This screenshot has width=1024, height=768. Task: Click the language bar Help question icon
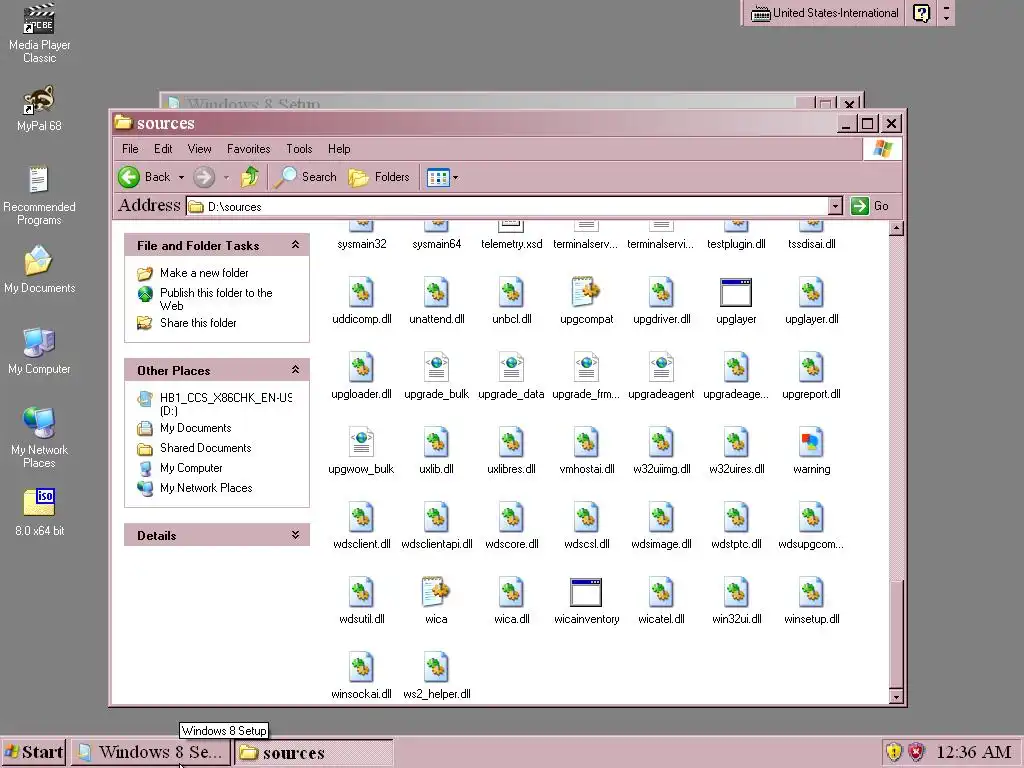click(x=921, y=13)
